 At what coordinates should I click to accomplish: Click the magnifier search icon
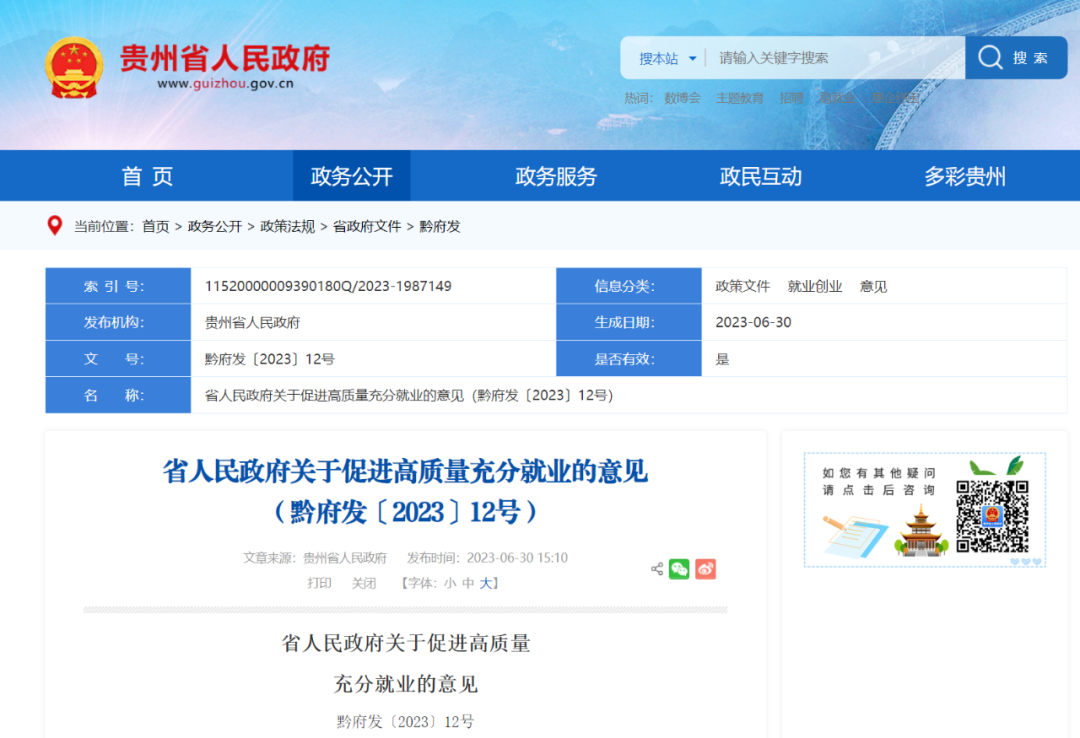point(990,57)
